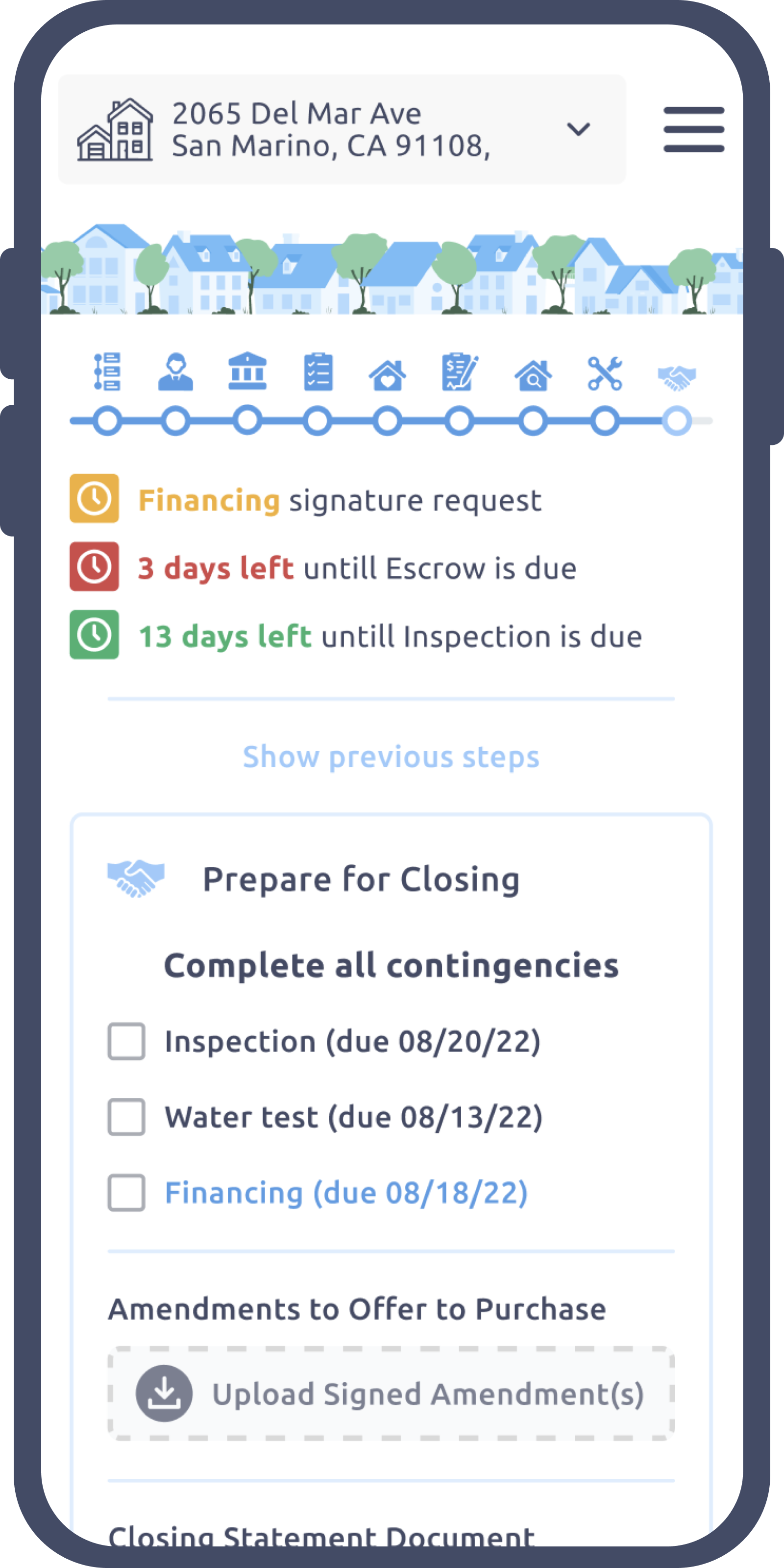Open the Financing due 08/18/22 link
784x1568 pixels.
tap(346, 1193)
